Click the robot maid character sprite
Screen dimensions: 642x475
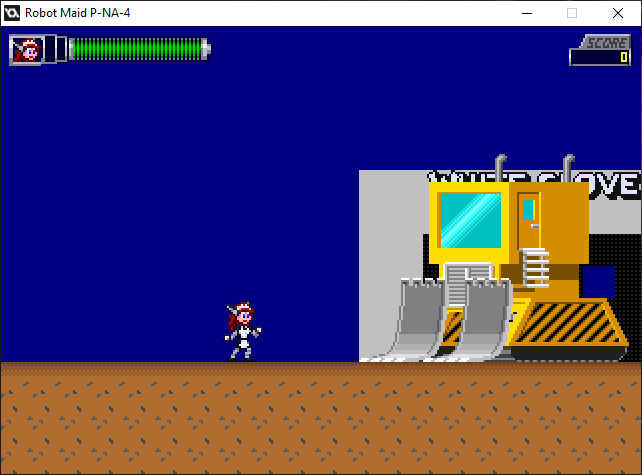[243, 332]
